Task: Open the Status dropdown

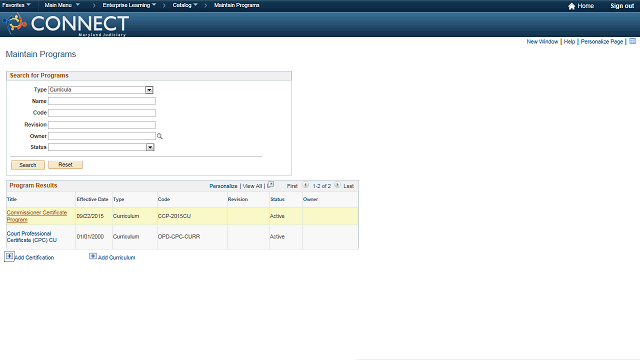Action: pos(101,147)
